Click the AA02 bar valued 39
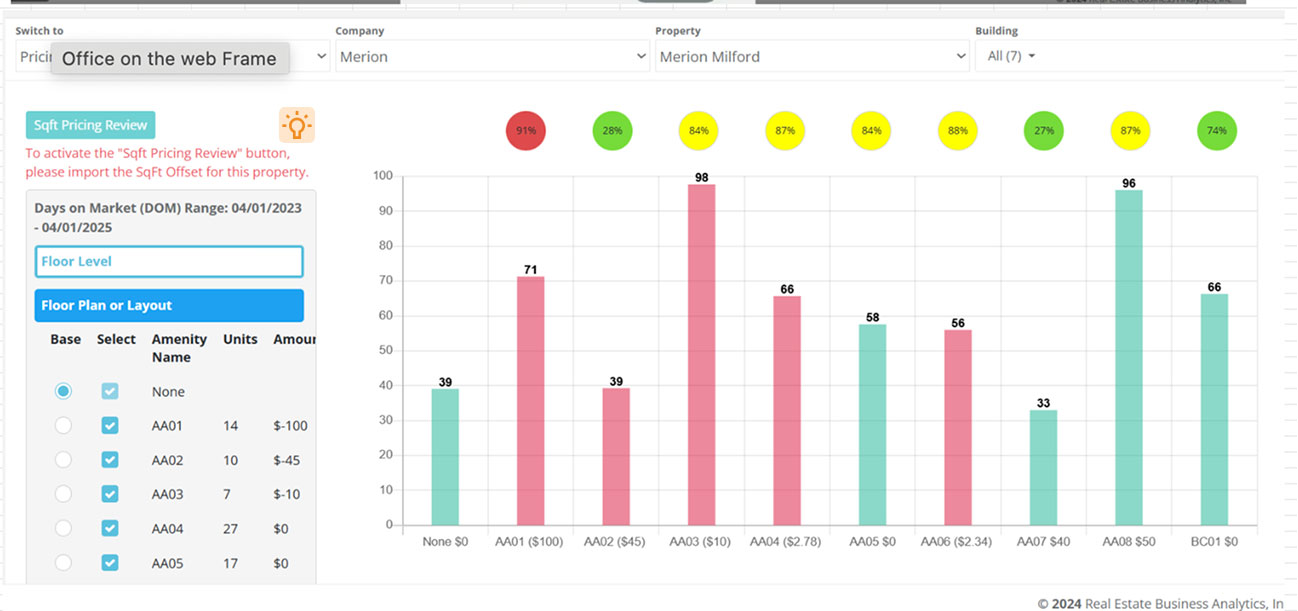This screenshot has height=611, width=1298. coord(616,457)
